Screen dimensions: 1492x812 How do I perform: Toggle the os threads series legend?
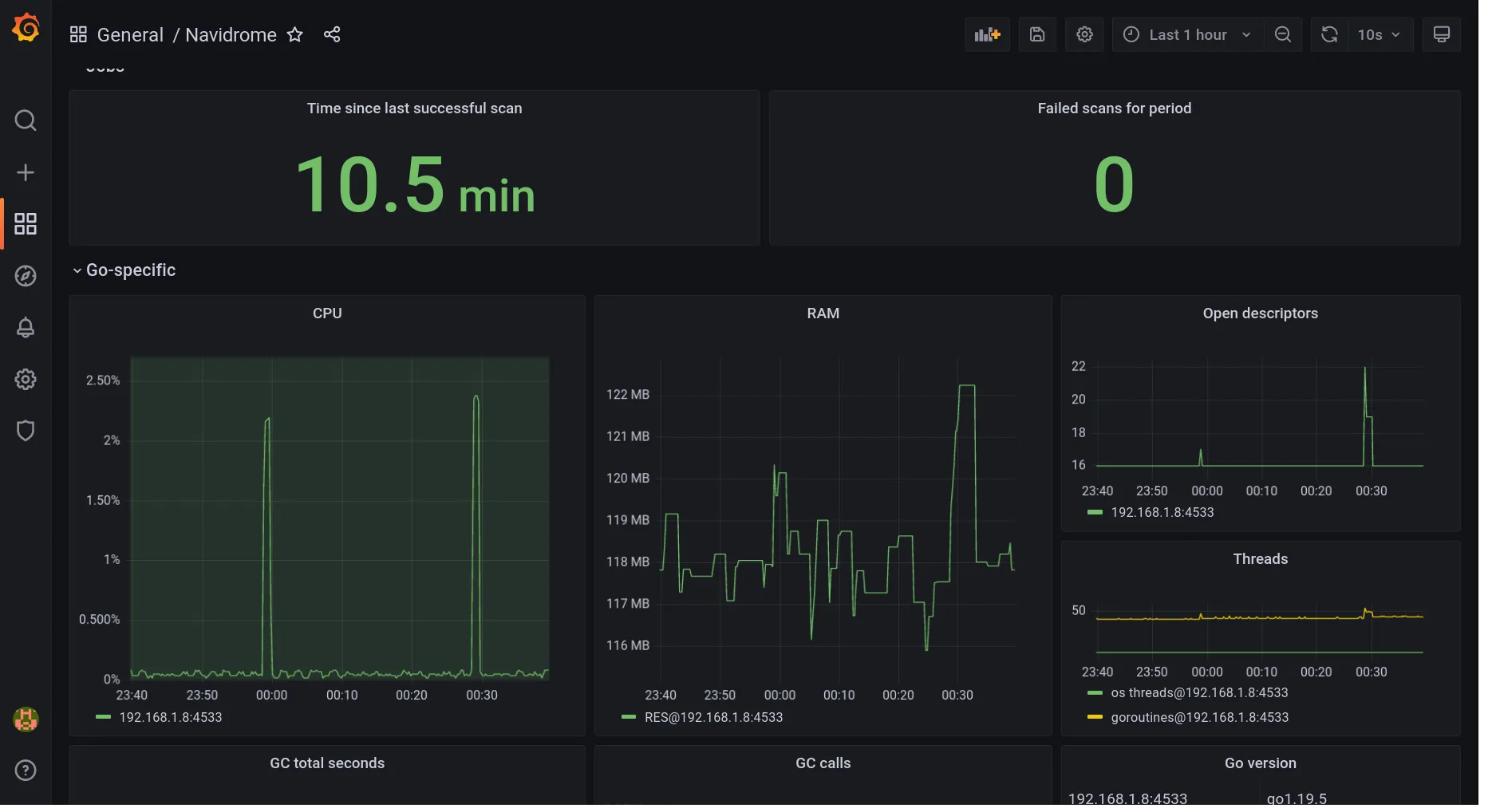click(1198, 692)
